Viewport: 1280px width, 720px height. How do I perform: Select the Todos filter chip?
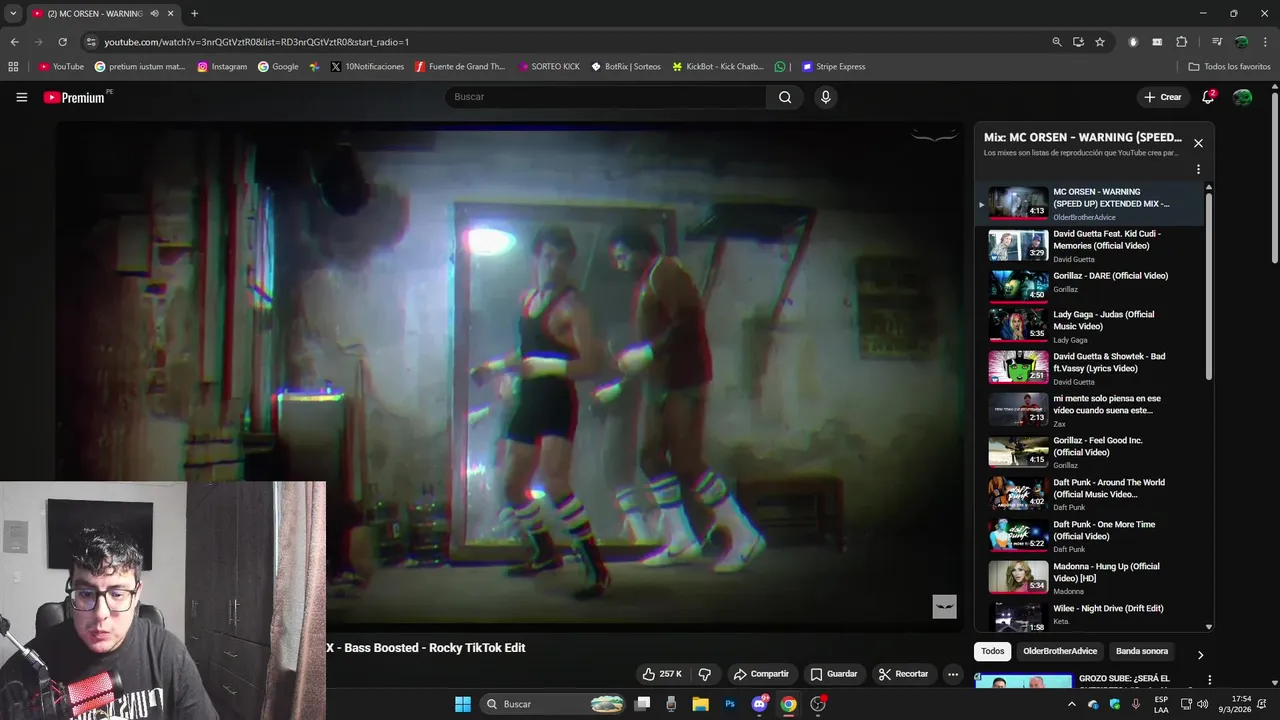pyautogui.click(x=992, y=651)
